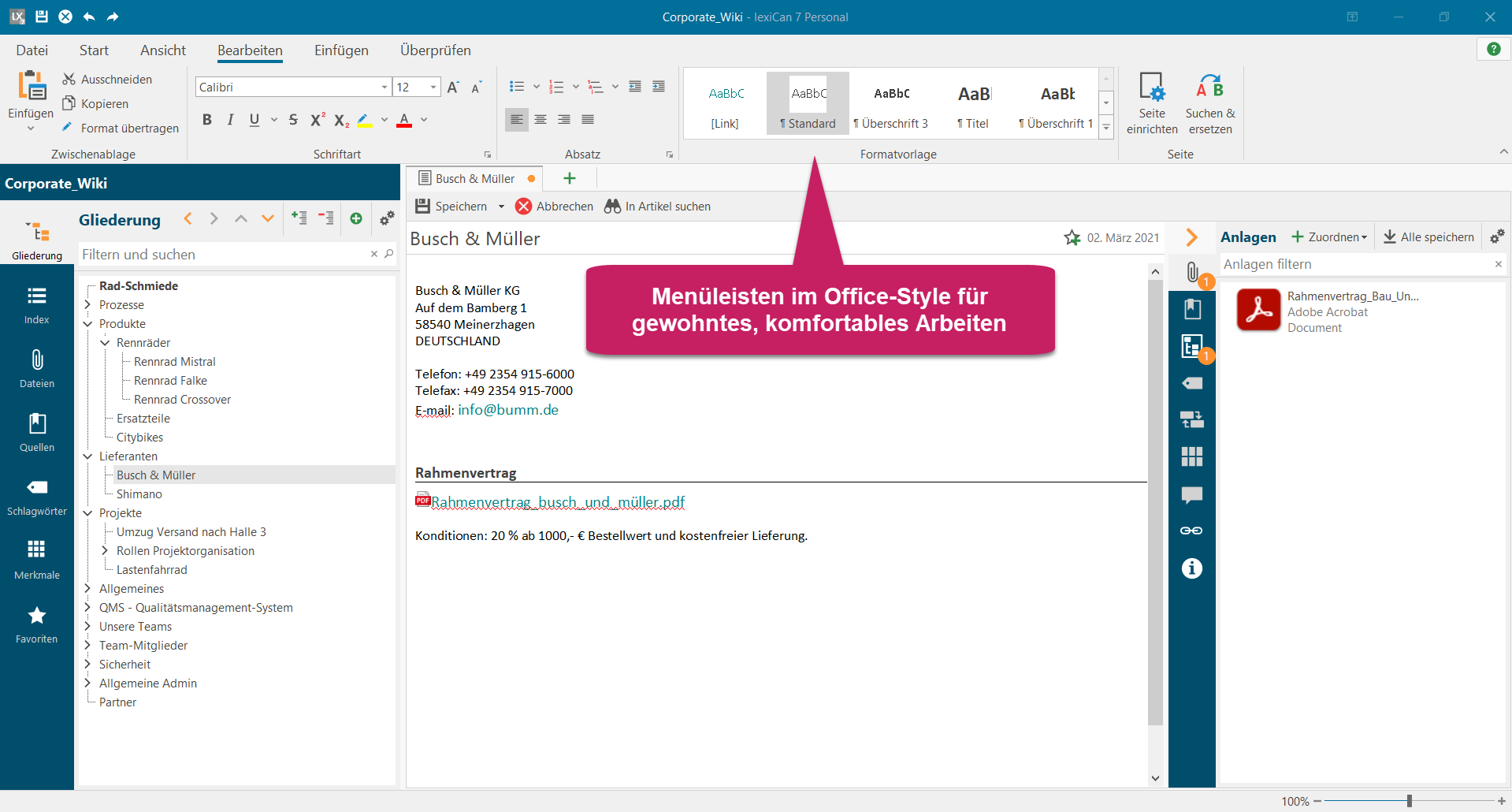Click the Abbrechen button
Viewport: 1512px width, 812px height.
(554, 207)
